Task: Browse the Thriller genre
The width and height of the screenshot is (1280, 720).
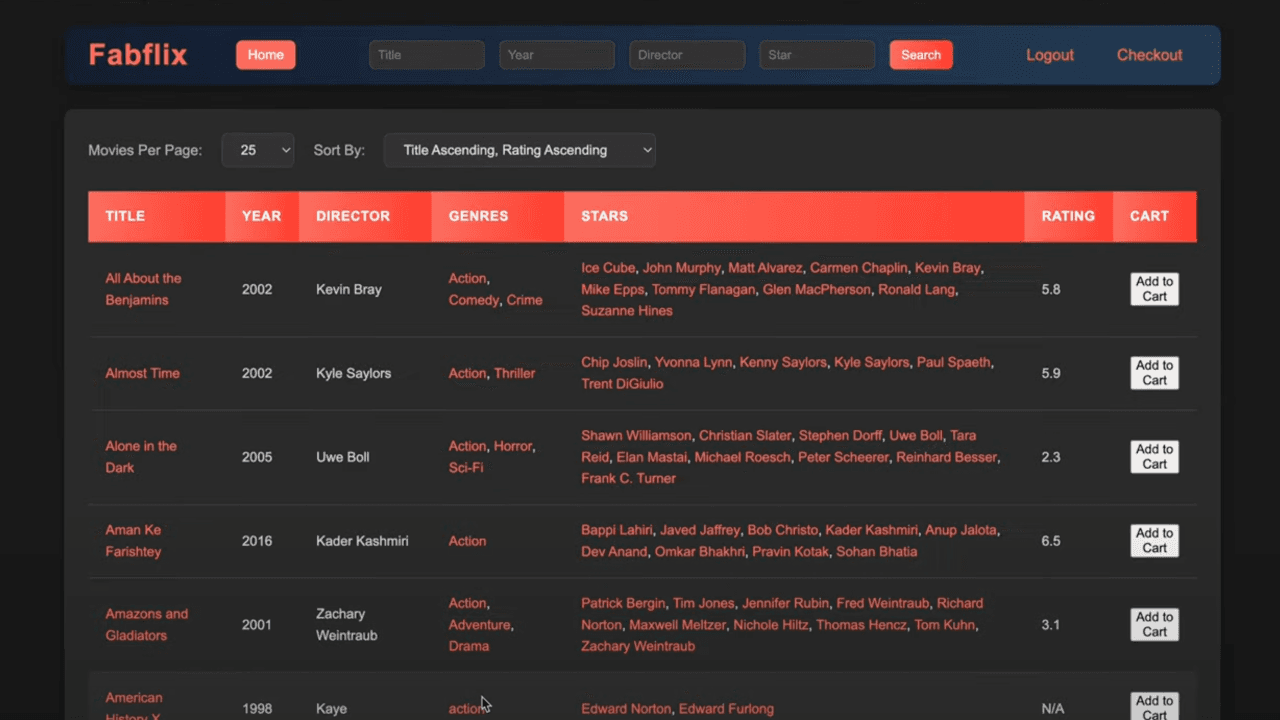Action: (514, 372)
